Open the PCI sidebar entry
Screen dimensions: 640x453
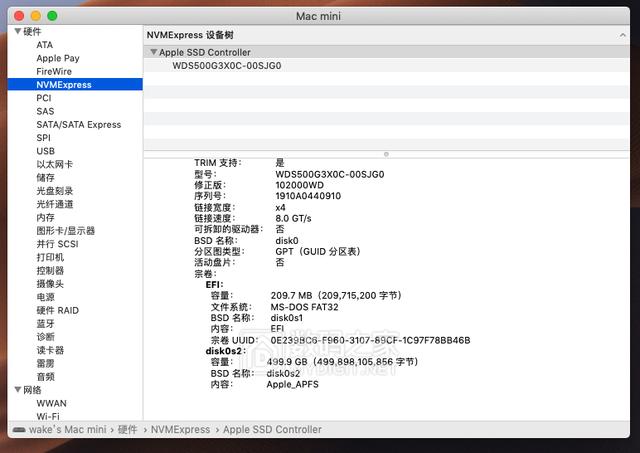point(44,98)
